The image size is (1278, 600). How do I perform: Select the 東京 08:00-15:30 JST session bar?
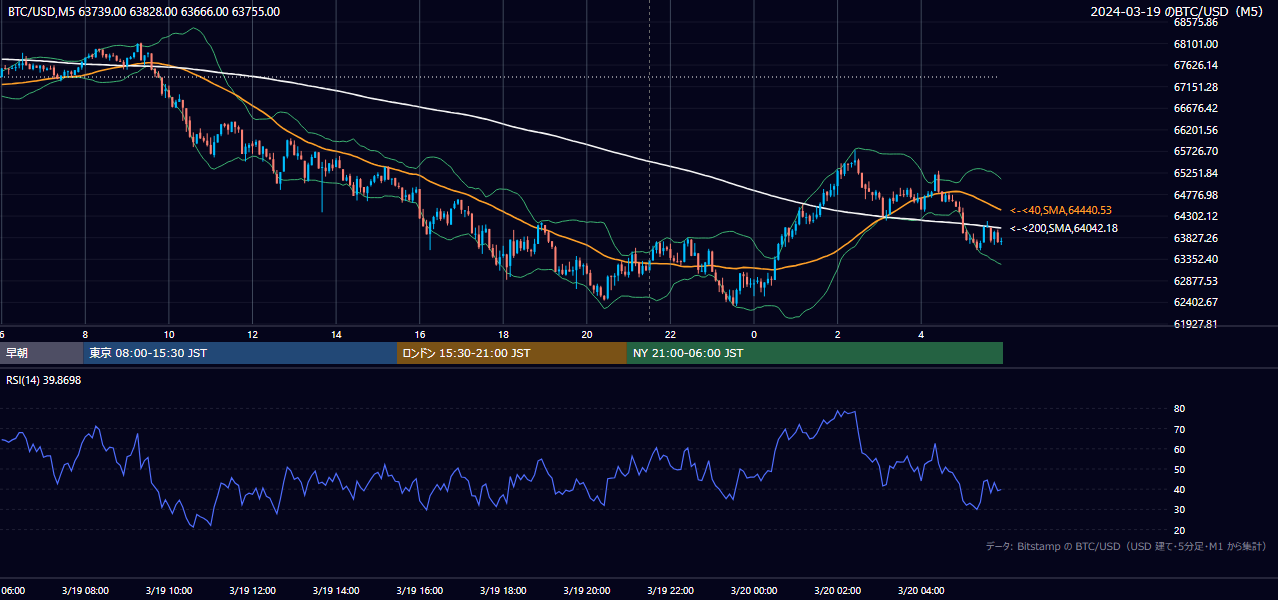pyautogui.click(x=240, y=353)
